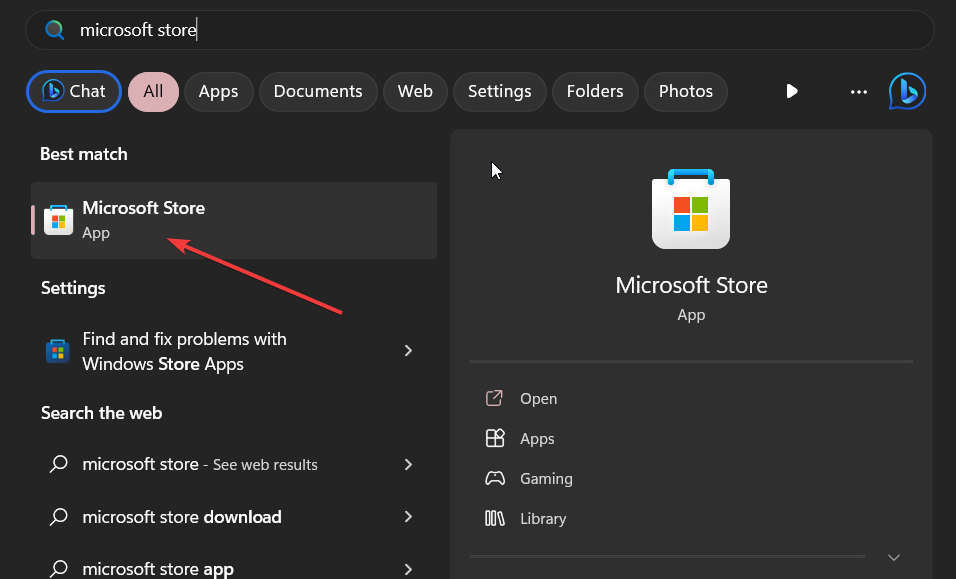Switch to the Web filter tab
The height and width of the screenshot is (579, 956).
(x=415, y=91)
